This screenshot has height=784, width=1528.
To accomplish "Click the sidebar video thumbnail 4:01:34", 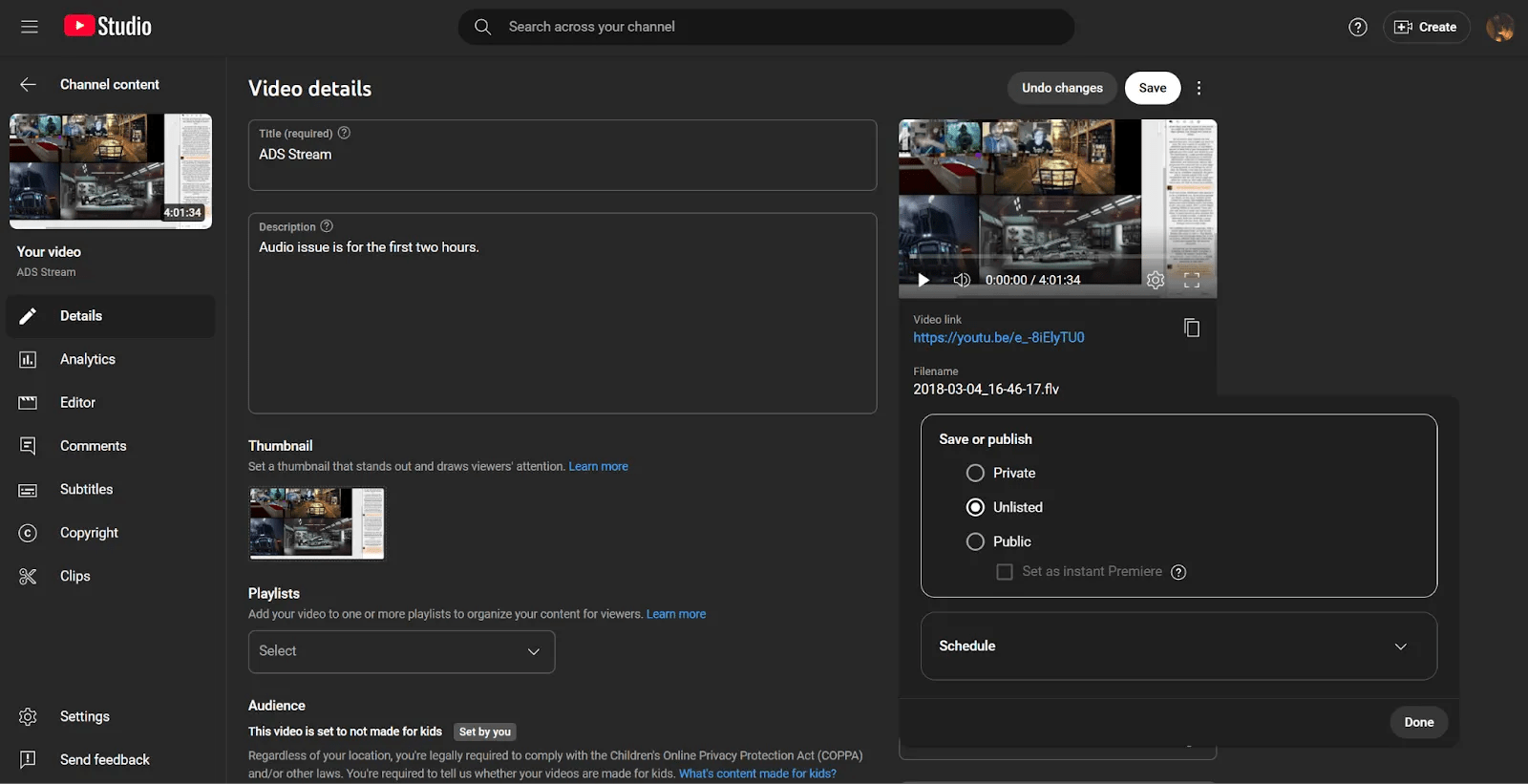I will point(111,171).
